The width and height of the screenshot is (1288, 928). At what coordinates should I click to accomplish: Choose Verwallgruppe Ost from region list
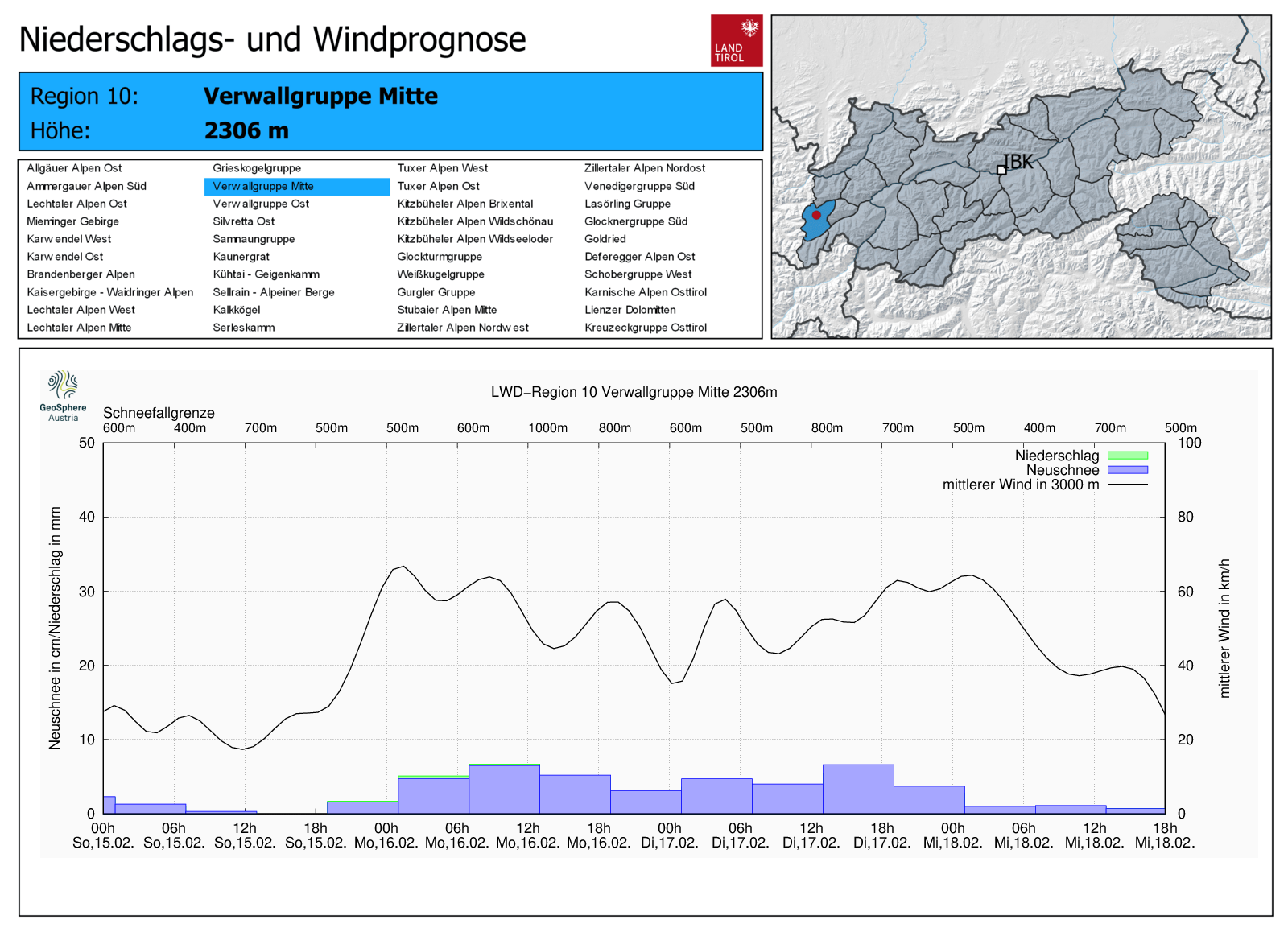click(261, 204)
